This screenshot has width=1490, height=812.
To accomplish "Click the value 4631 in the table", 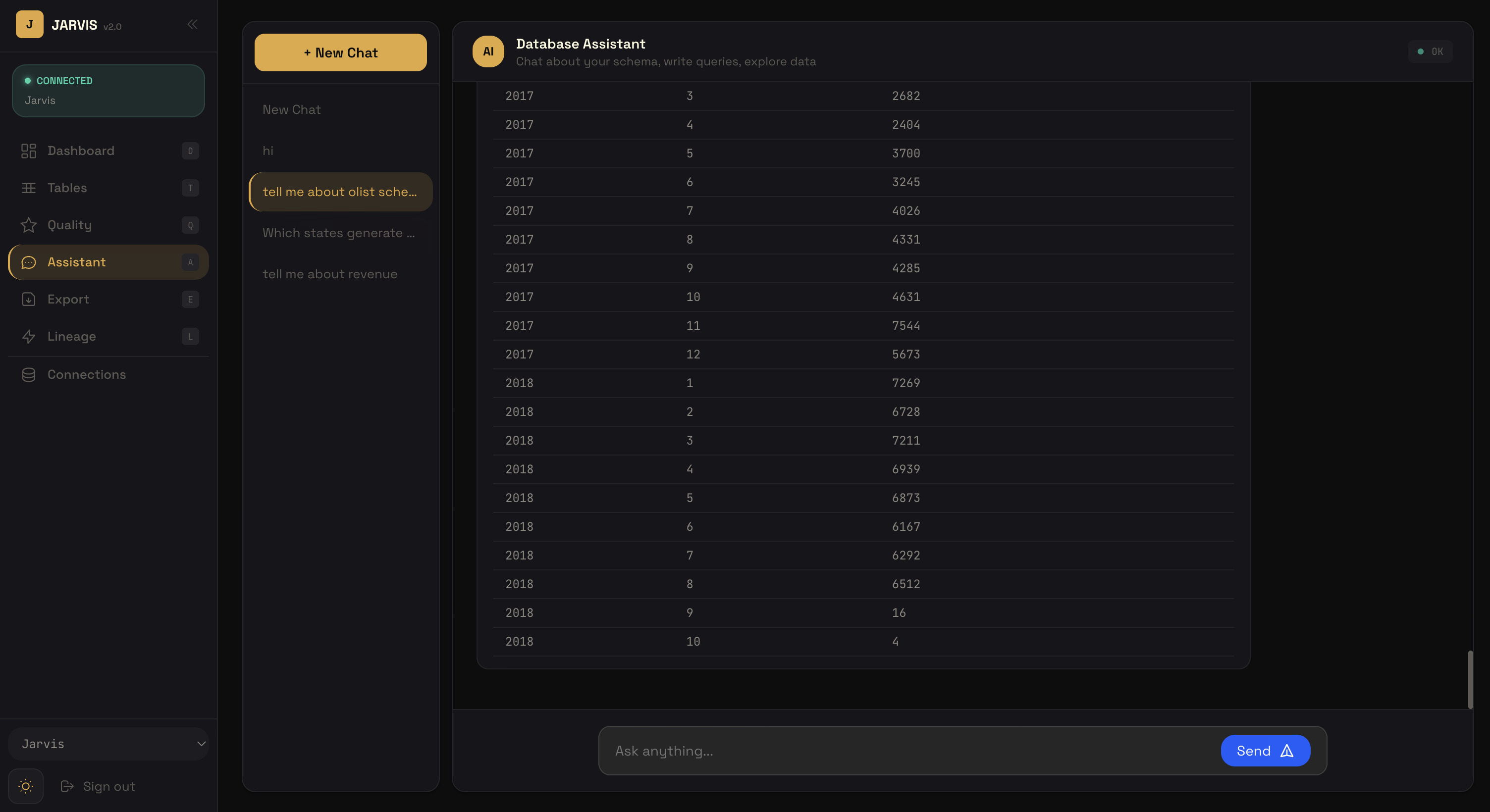I will point(906,297).
